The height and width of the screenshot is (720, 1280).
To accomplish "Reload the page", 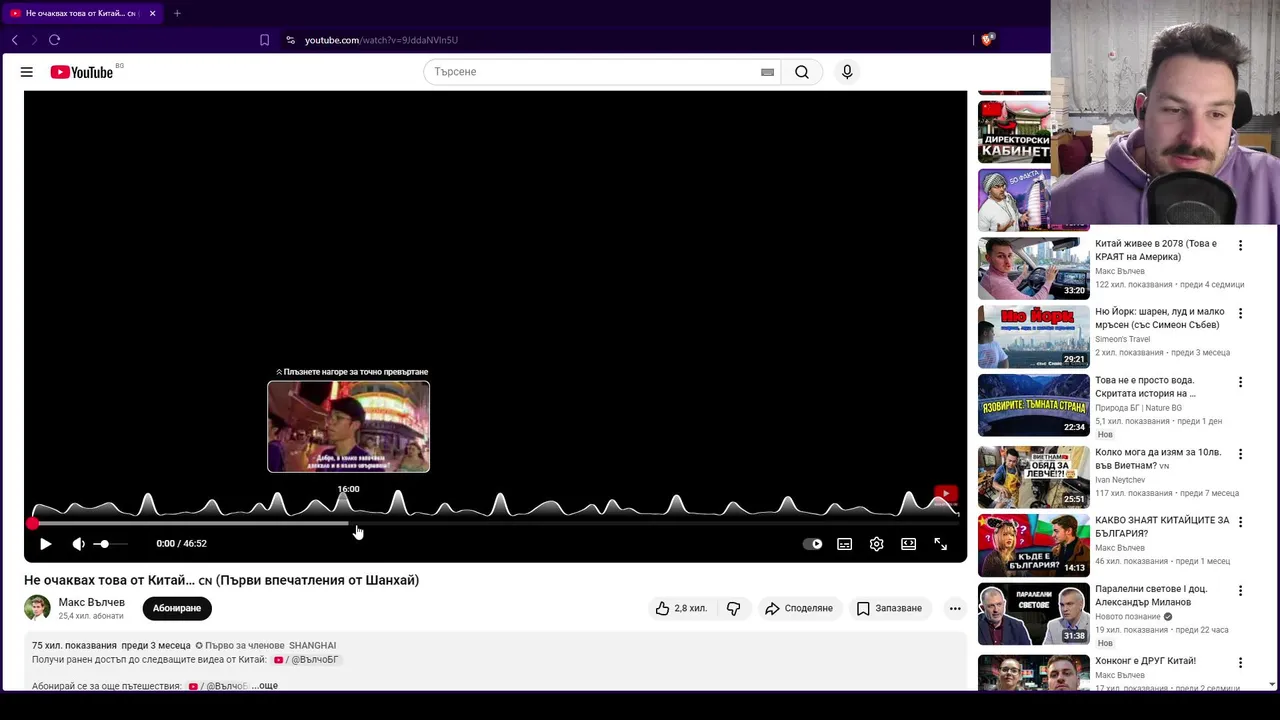I will (54, 40).
